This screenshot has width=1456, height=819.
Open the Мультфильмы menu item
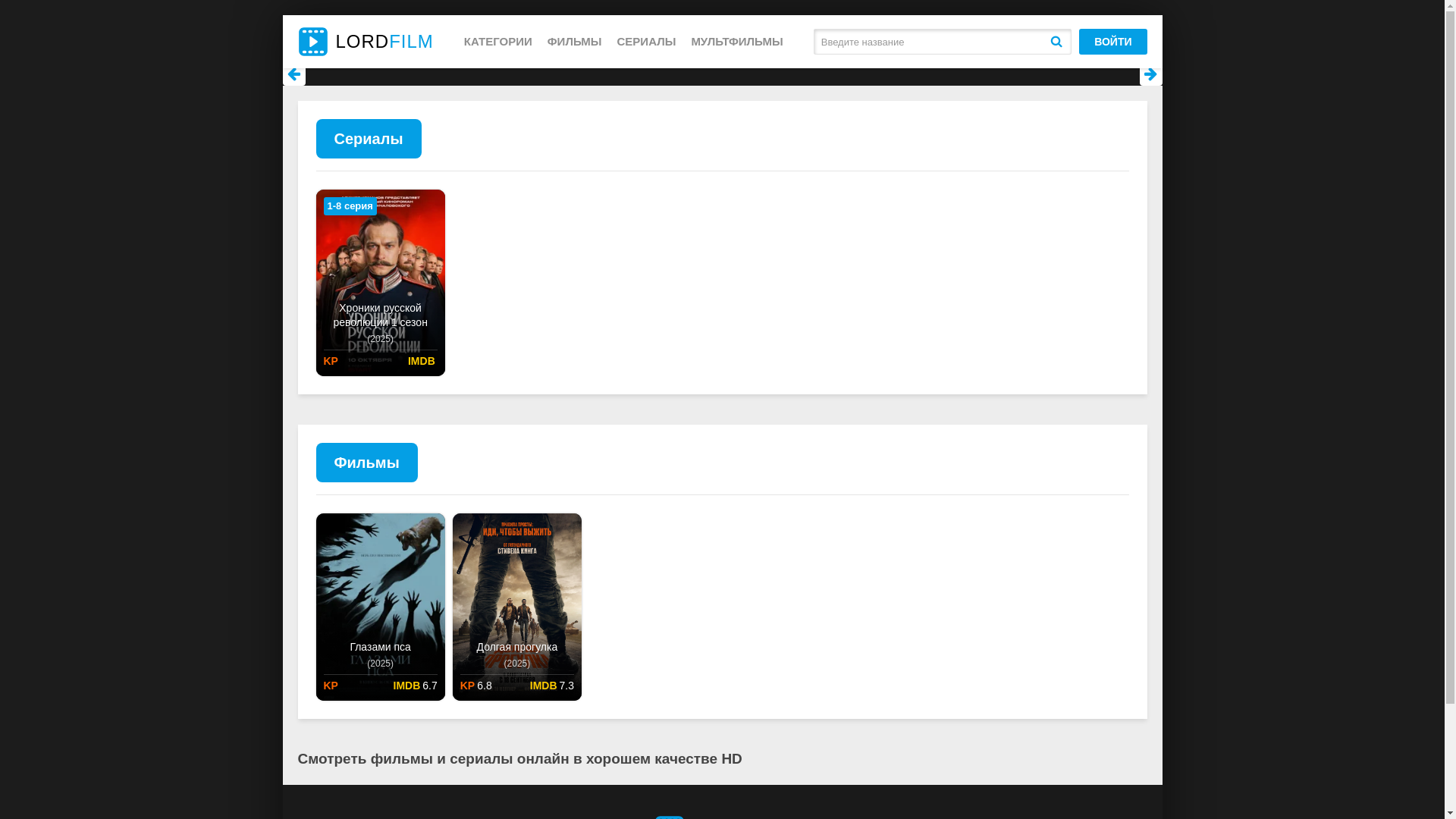tap(736, 42)
